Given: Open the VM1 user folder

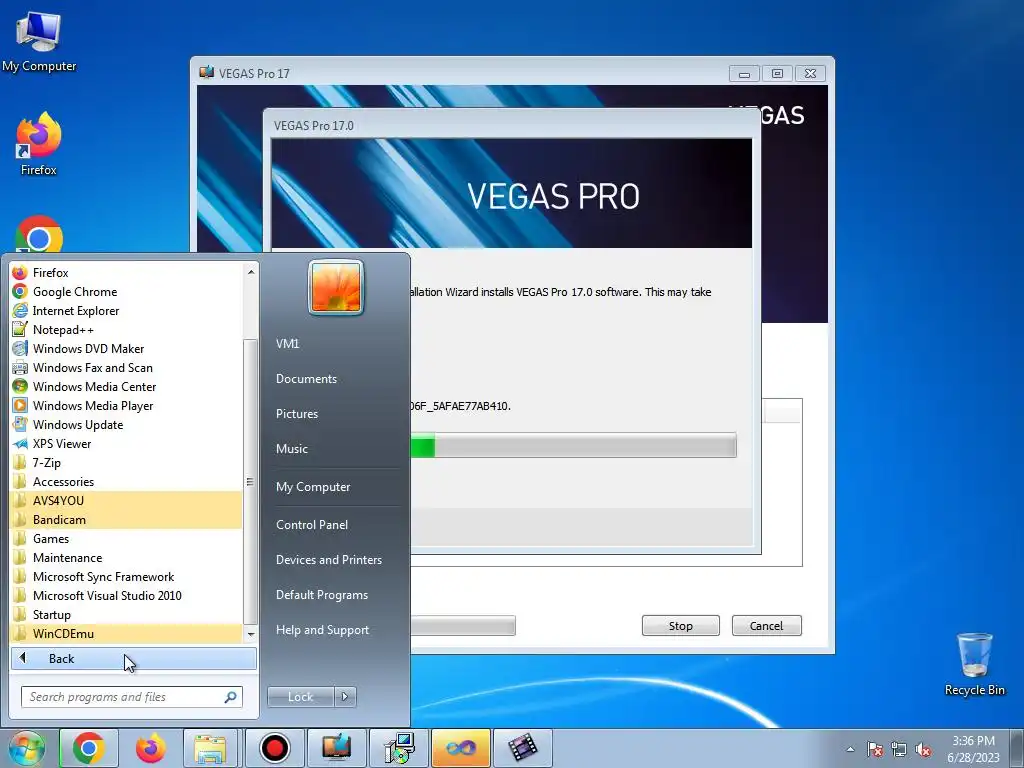Looking at the screenshot, I should (x=287, y=344).
